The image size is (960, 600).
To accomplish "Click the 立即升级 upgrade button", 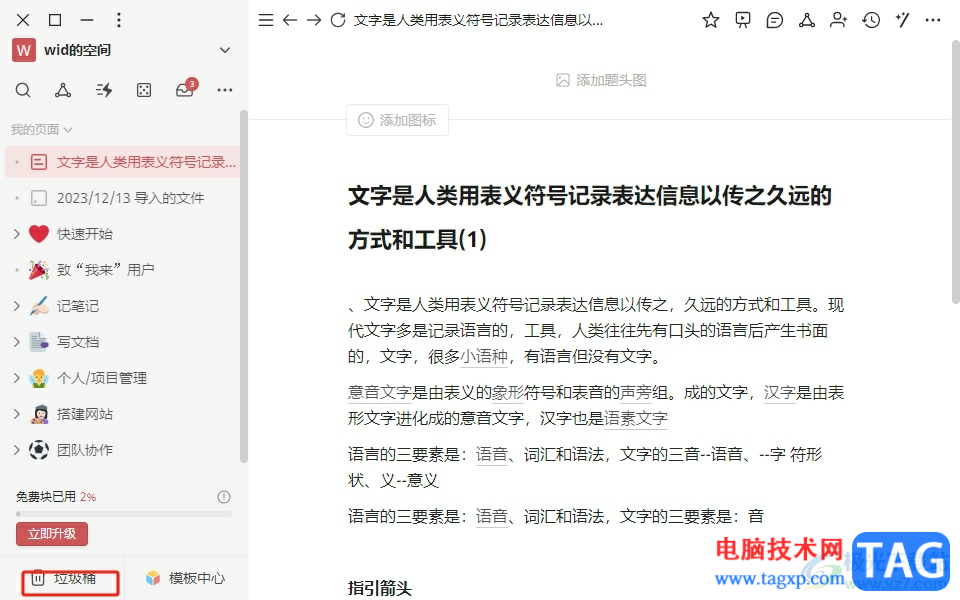I will pyautogui.click(x=52, y=534).
